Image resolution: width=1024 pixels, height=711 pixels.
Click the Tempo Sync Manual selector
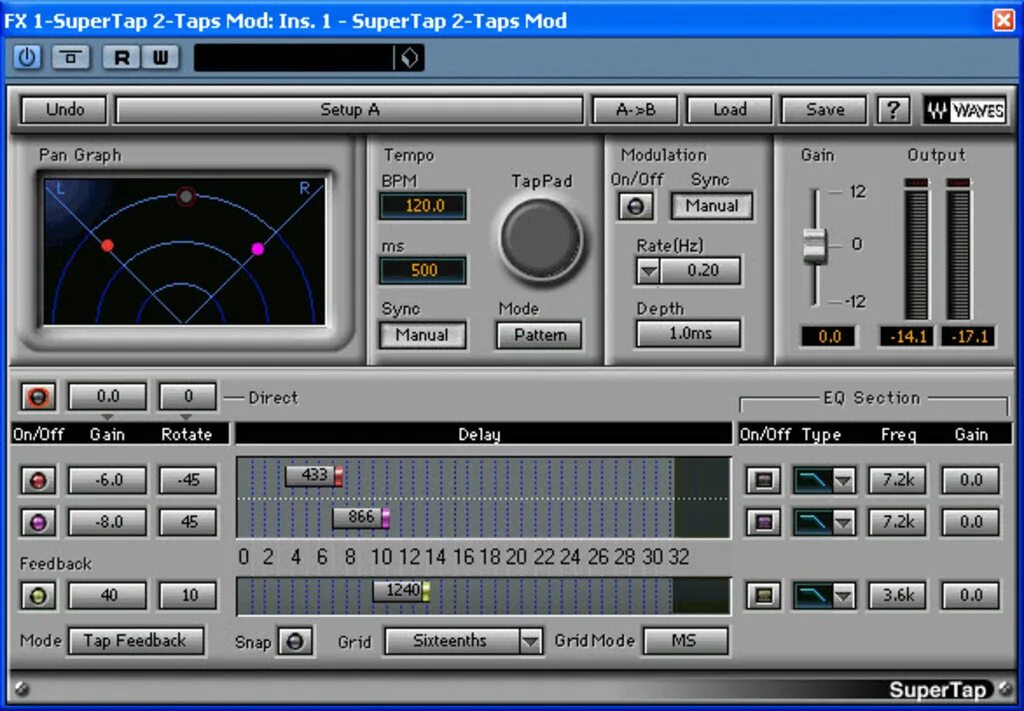coord(423,335)
